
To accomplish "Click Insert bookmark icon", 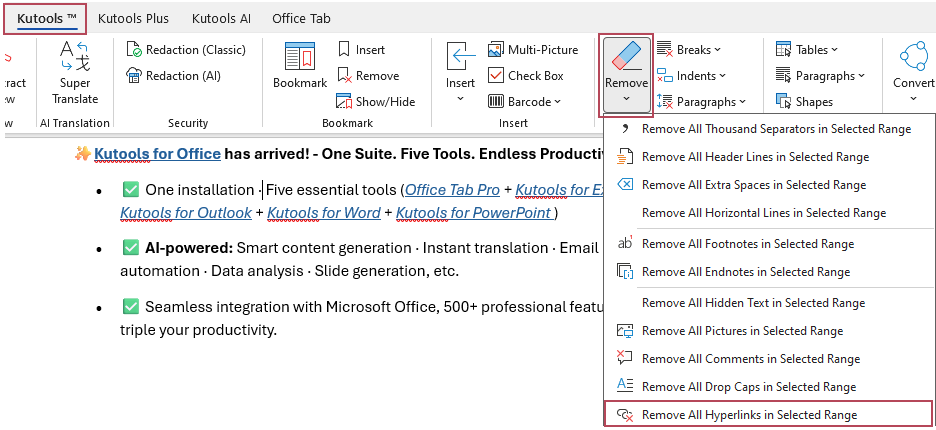I will point(344,50).
